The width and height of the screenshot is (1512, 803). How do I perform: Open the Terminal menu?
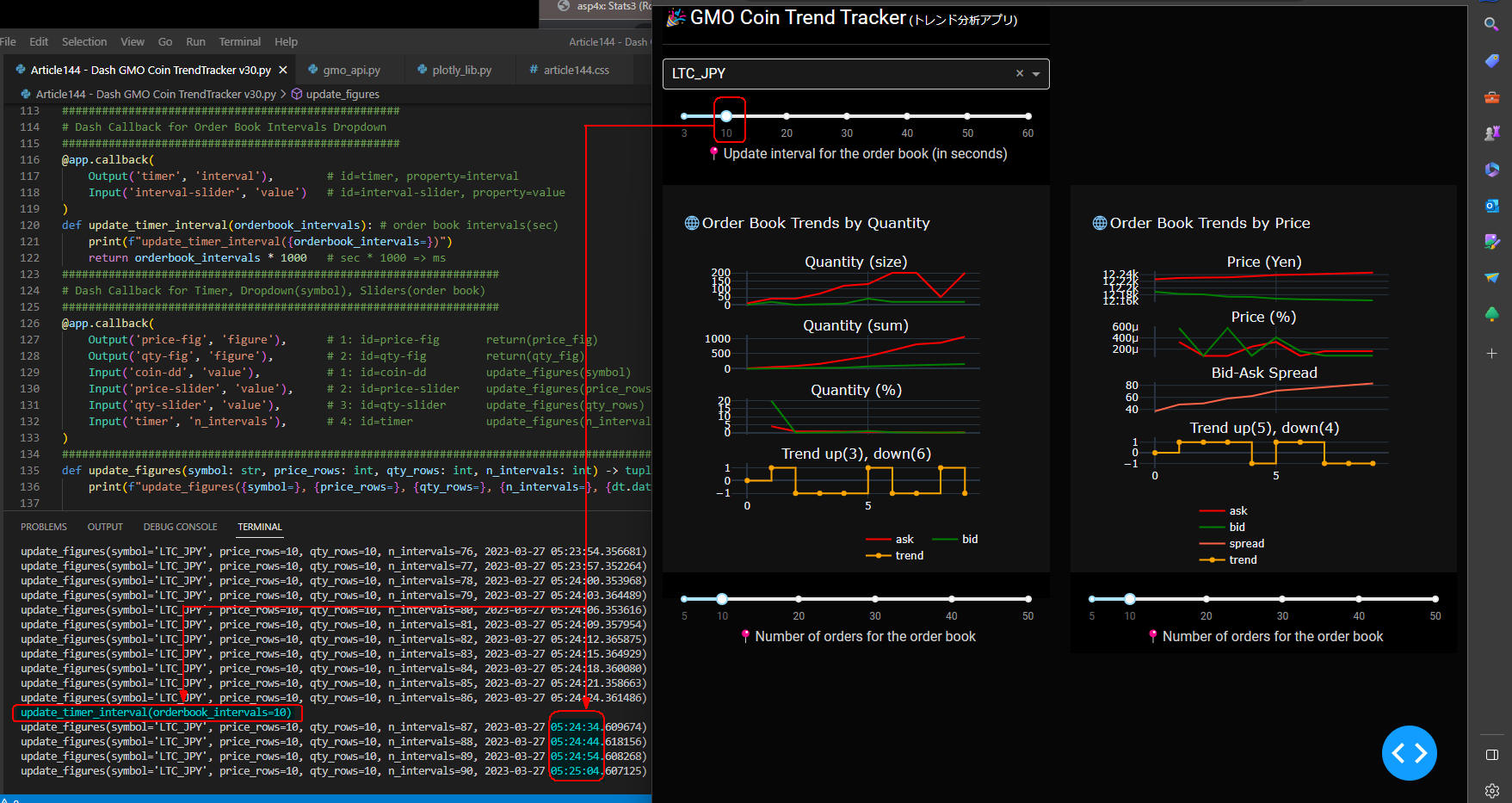pyautogui.click(x=240, y=41)
